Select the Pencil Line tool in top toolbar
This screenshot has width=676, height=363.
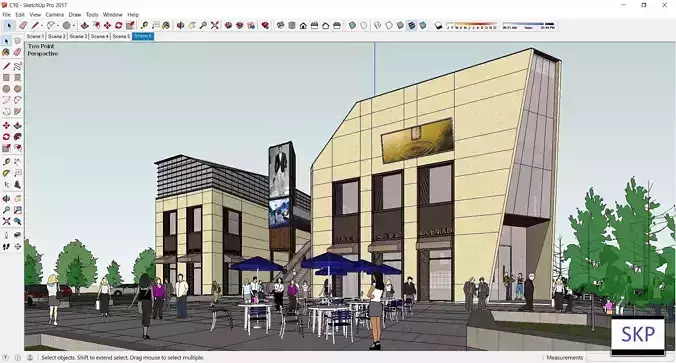point(35,25)
